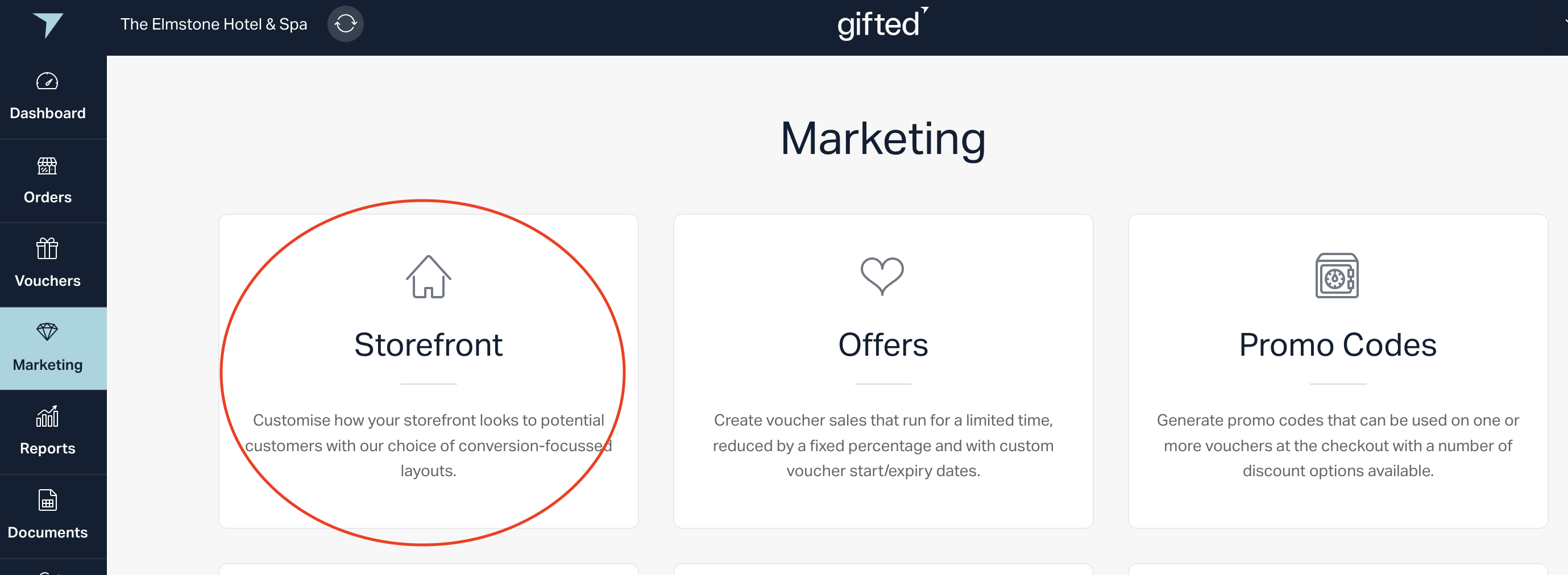This screenshot has width=1568, height=575.
Task: Click the Promo Codes safe icon
Action: click(x=1337, y=276)
